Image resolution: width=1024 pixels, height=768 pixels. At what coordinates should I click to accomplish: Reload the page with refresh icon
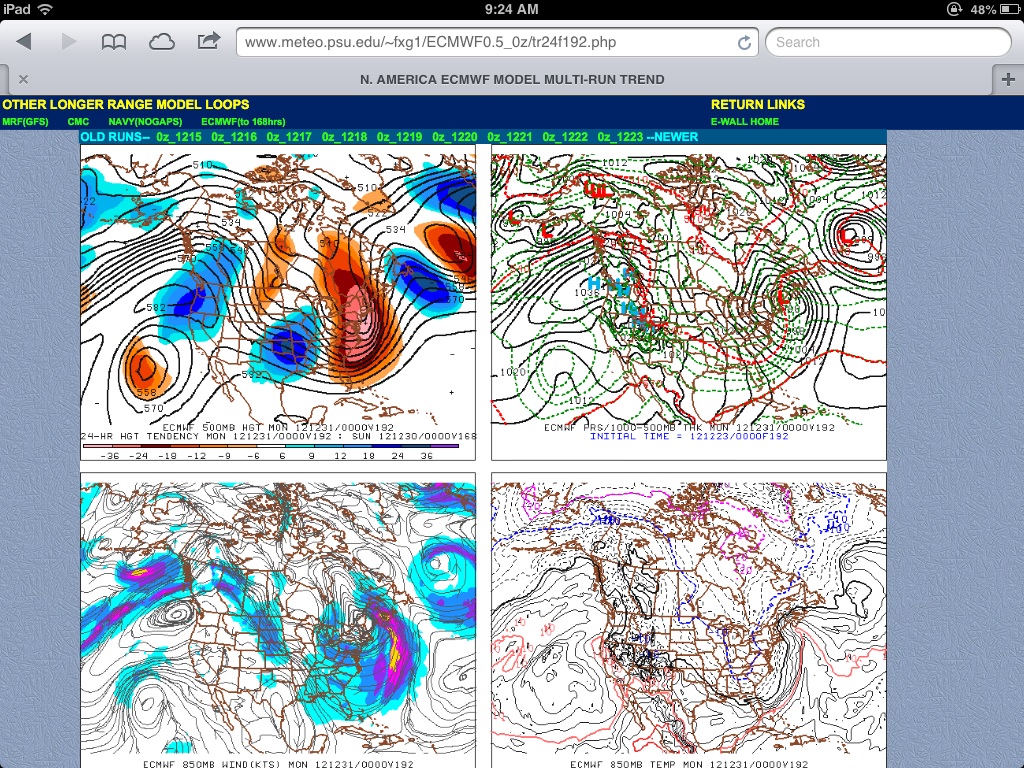coord(744,43)
